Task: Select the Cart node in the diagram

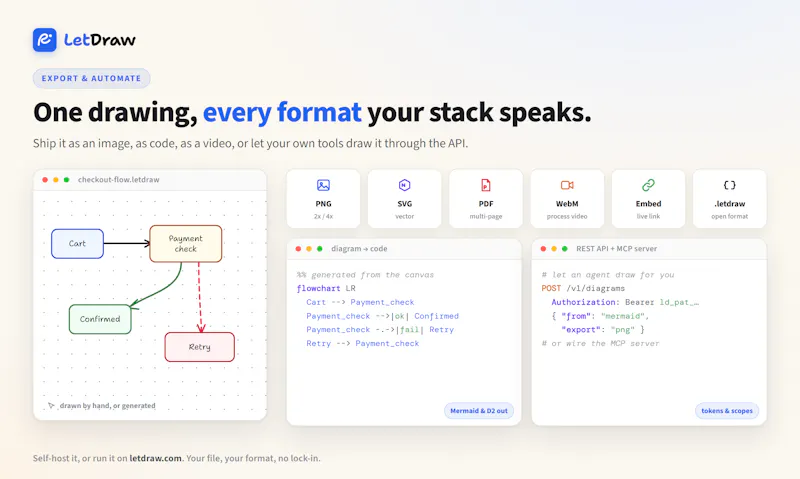Action: (x=78, y=244)
